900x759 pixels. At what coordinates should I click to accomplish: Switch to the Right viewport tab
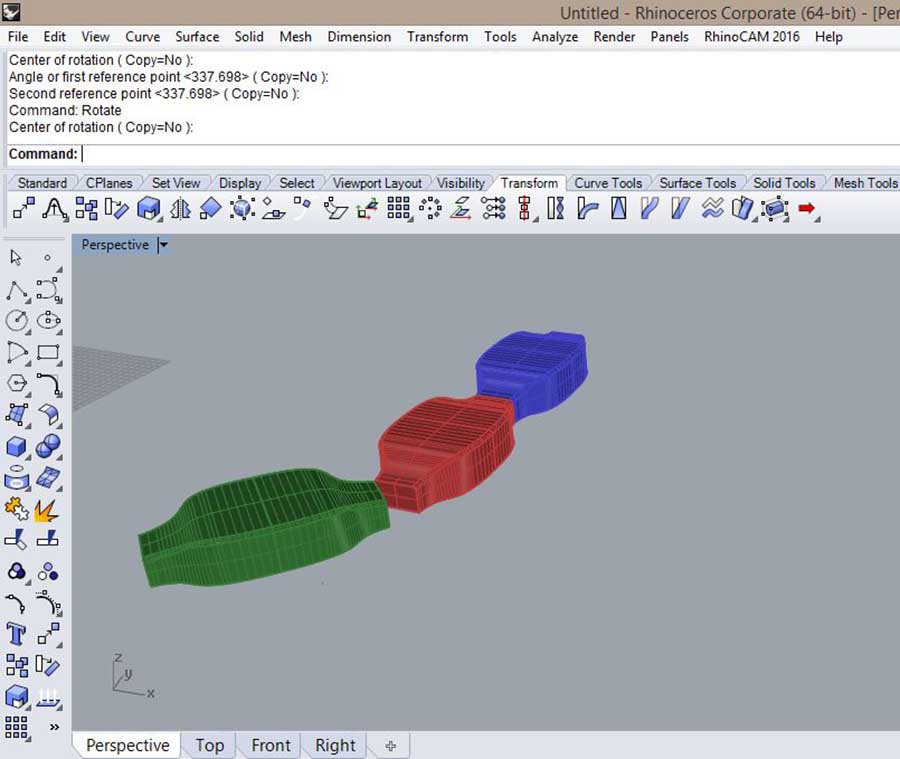tap(335, 745)
